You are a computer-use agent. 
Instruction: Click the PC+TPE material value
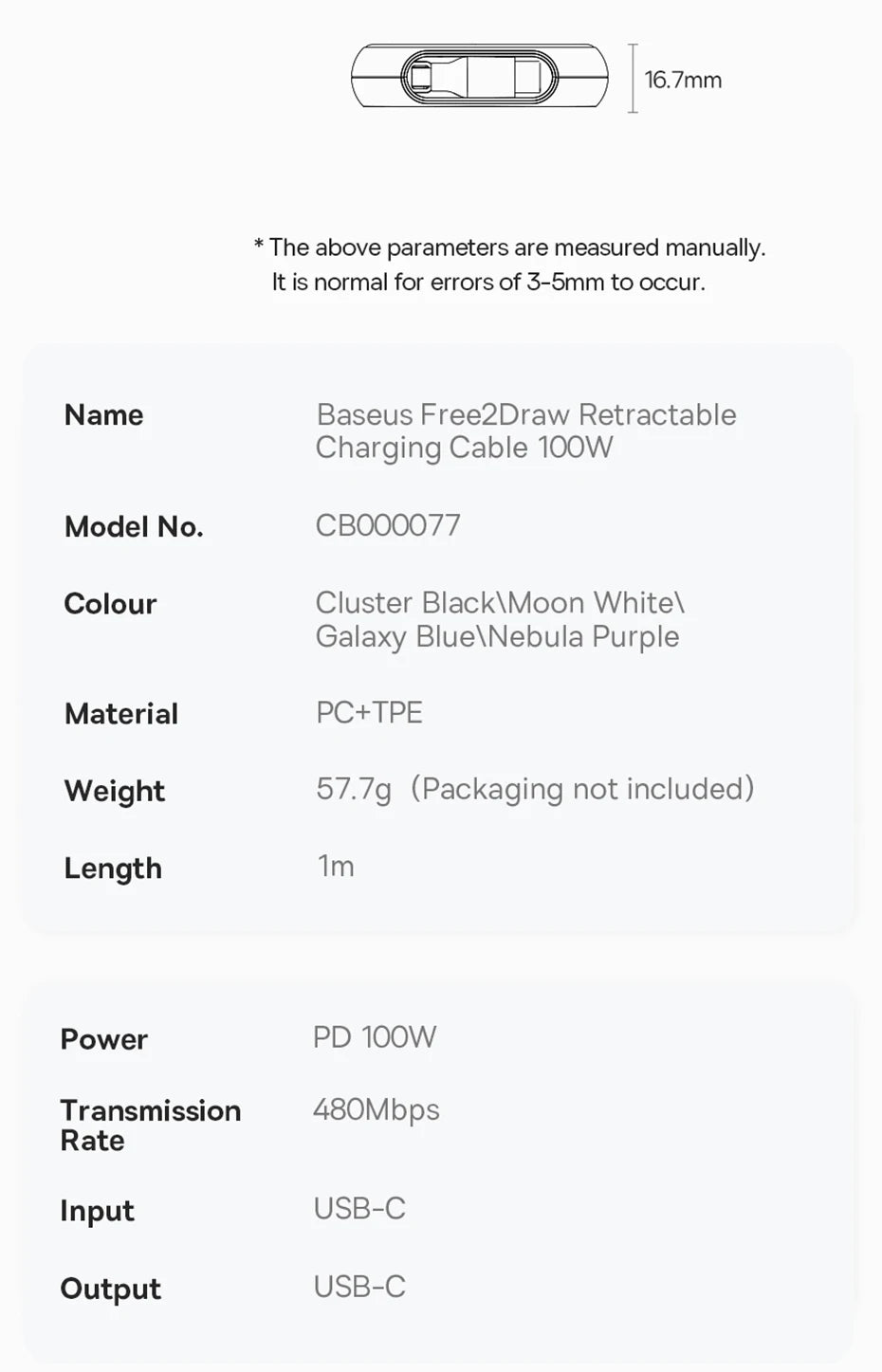pos(369,712)
